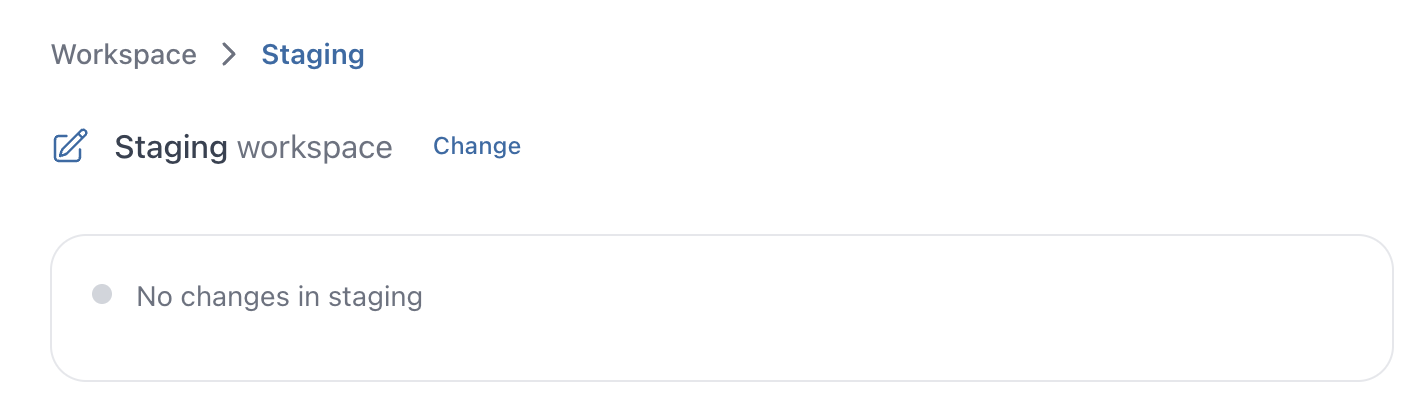Click the Change link
1422x406 pixels.
(x=476, y=146)
